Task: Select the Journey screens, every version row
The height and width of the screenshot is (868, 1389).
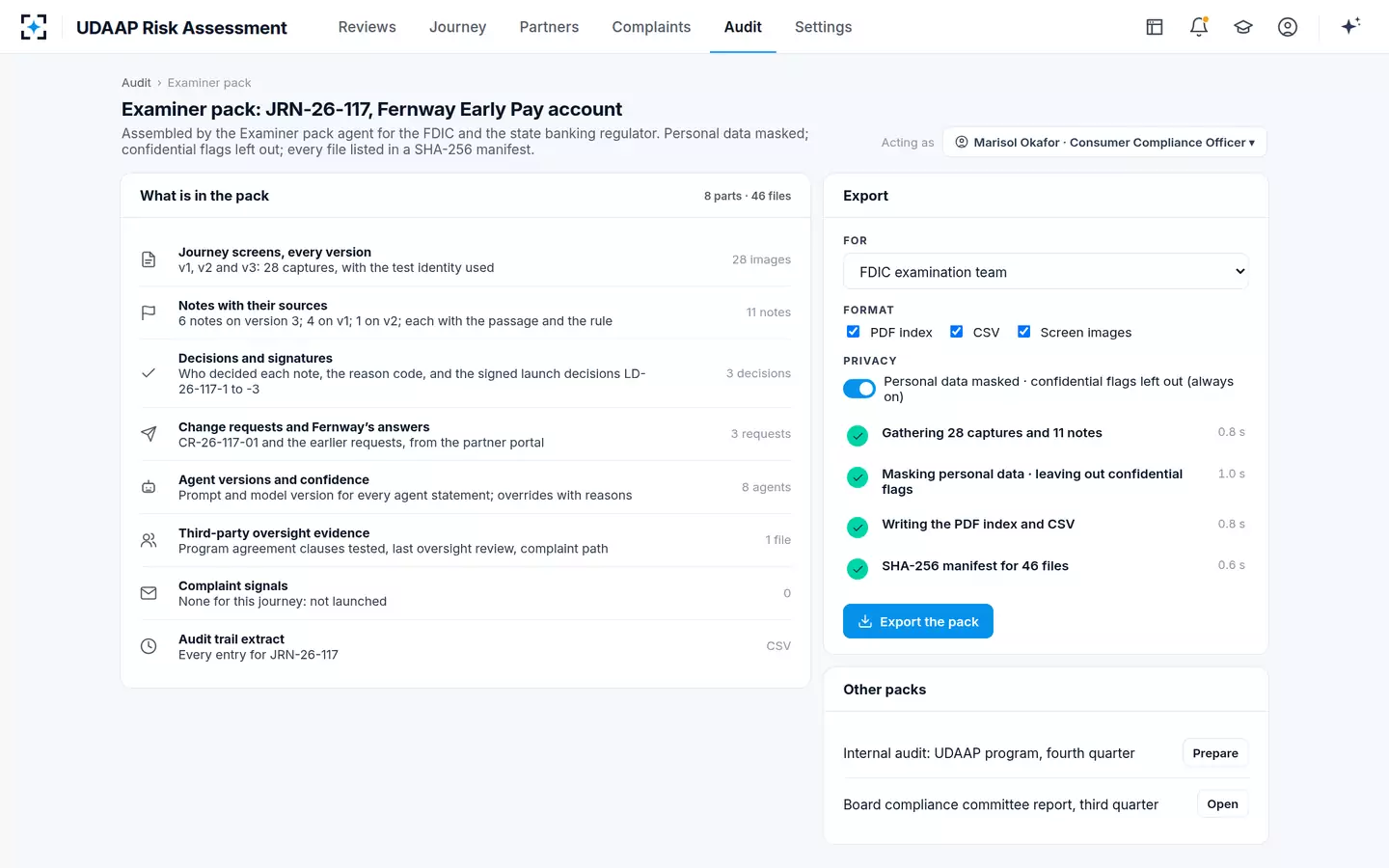Action: click(465, 259)
